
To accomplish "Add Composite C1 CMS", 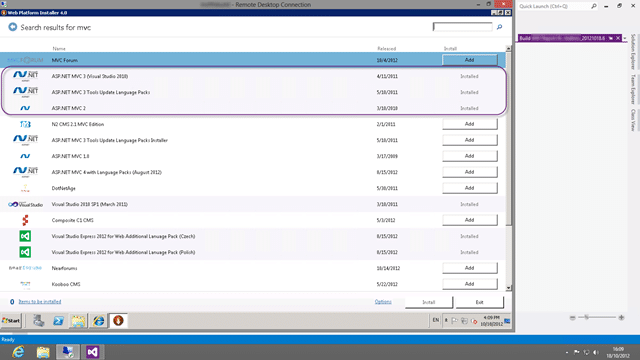I will (x=470, y=220).
